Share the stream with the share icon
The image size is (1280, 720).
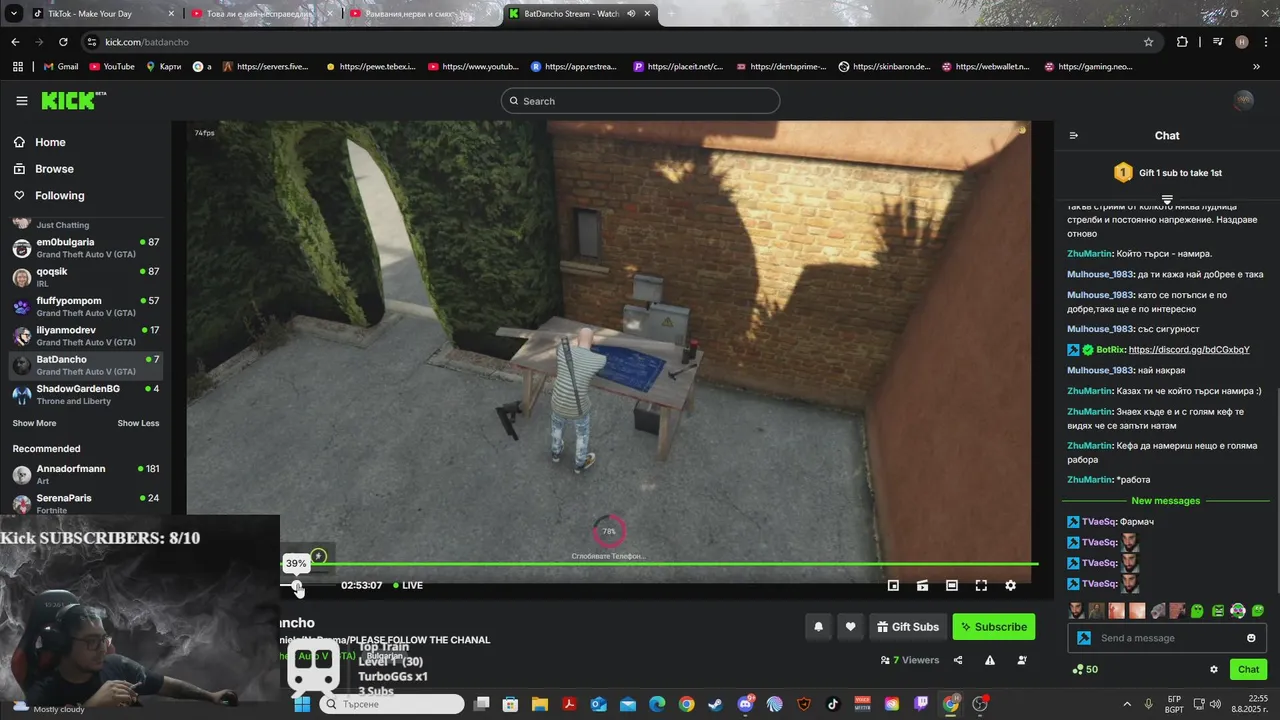(958, 660)
